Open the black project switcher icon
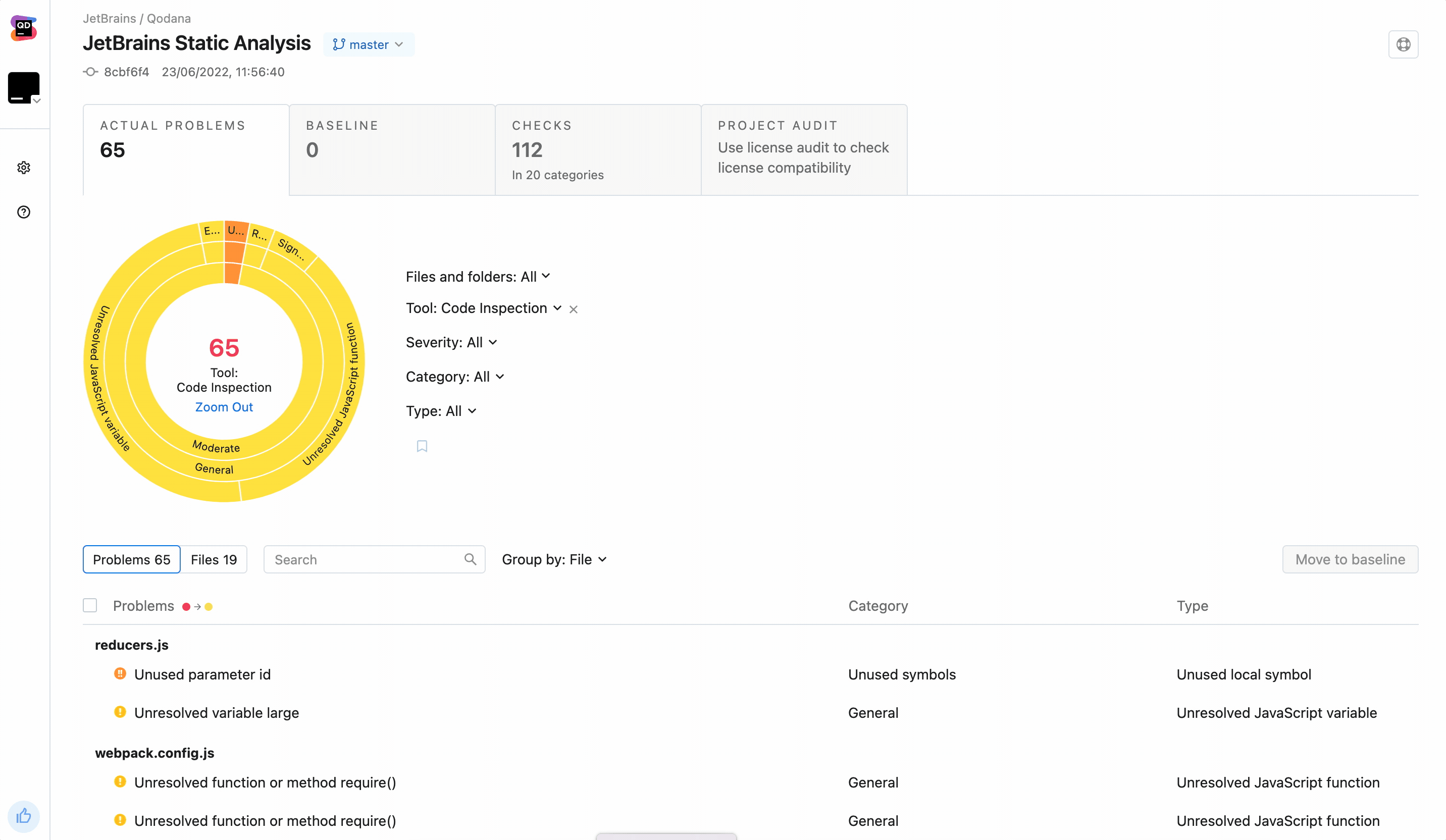Image resolution: width=1446 pixels, height=840 pixels. click(24, 88)
